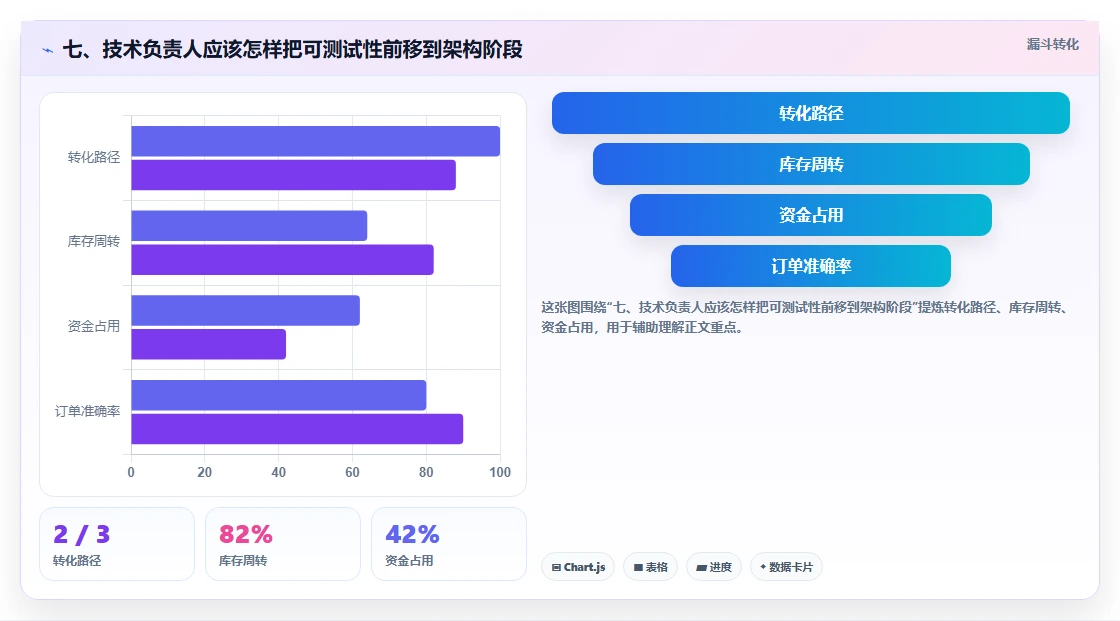1120x621 pixels.
Task: Click the 进度 tag chip
Action: coord(714,567)
